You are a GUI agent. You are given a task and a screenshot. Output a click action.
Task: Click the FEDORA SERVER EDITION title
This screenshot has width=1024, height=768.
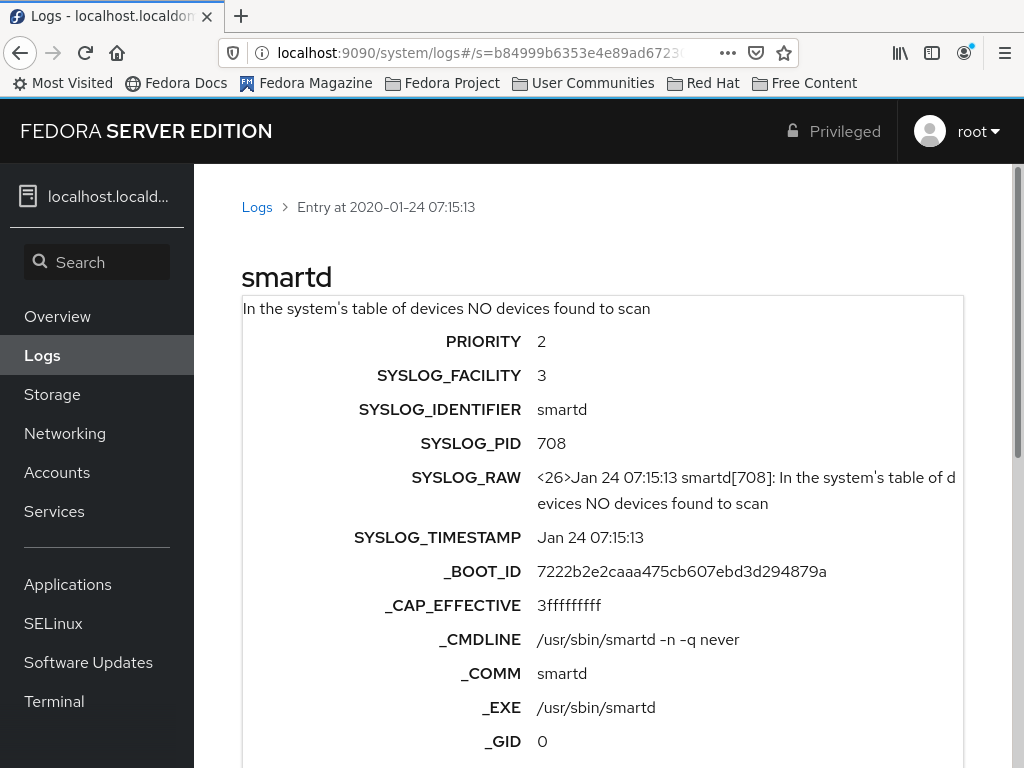pos(146,131)
